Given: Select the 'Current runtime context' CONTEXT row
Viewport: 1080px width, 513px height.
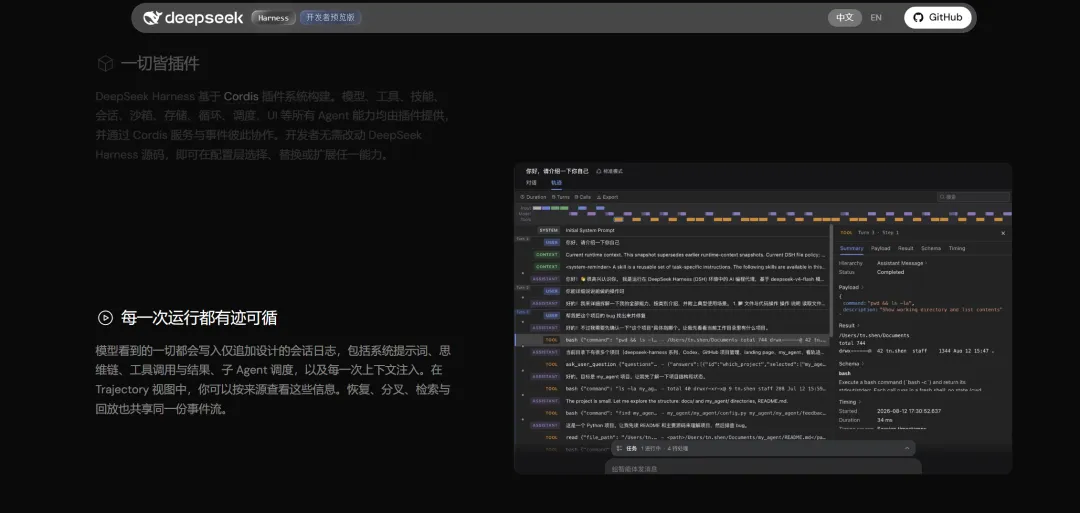Looking at the screenshot, I should click(x=672, y=255).
